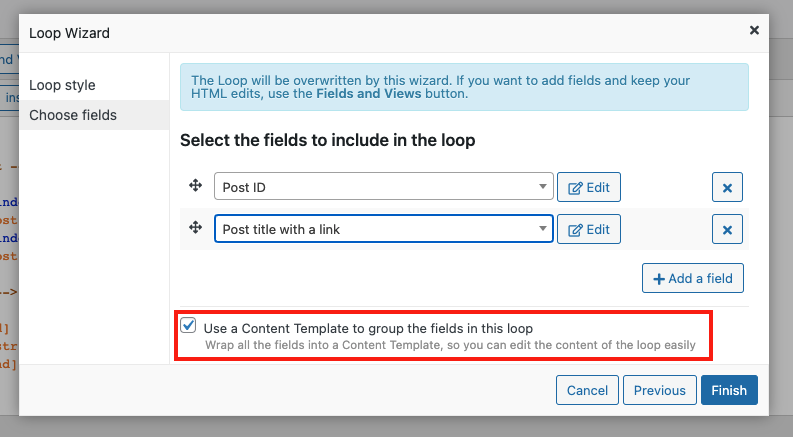Uncheck Use a Content Template checkbox
This screenshot has height=437, width=793.
pyautogui.click(x=188, y=325)
